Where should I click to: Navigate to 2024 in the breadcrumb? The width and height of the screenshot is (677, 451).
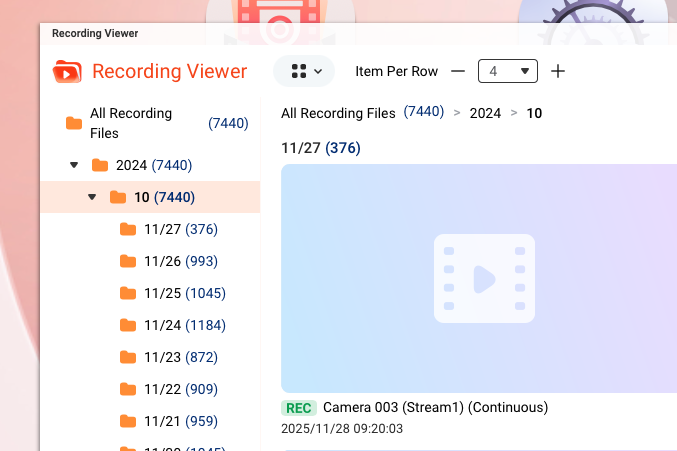pos(485,113)
